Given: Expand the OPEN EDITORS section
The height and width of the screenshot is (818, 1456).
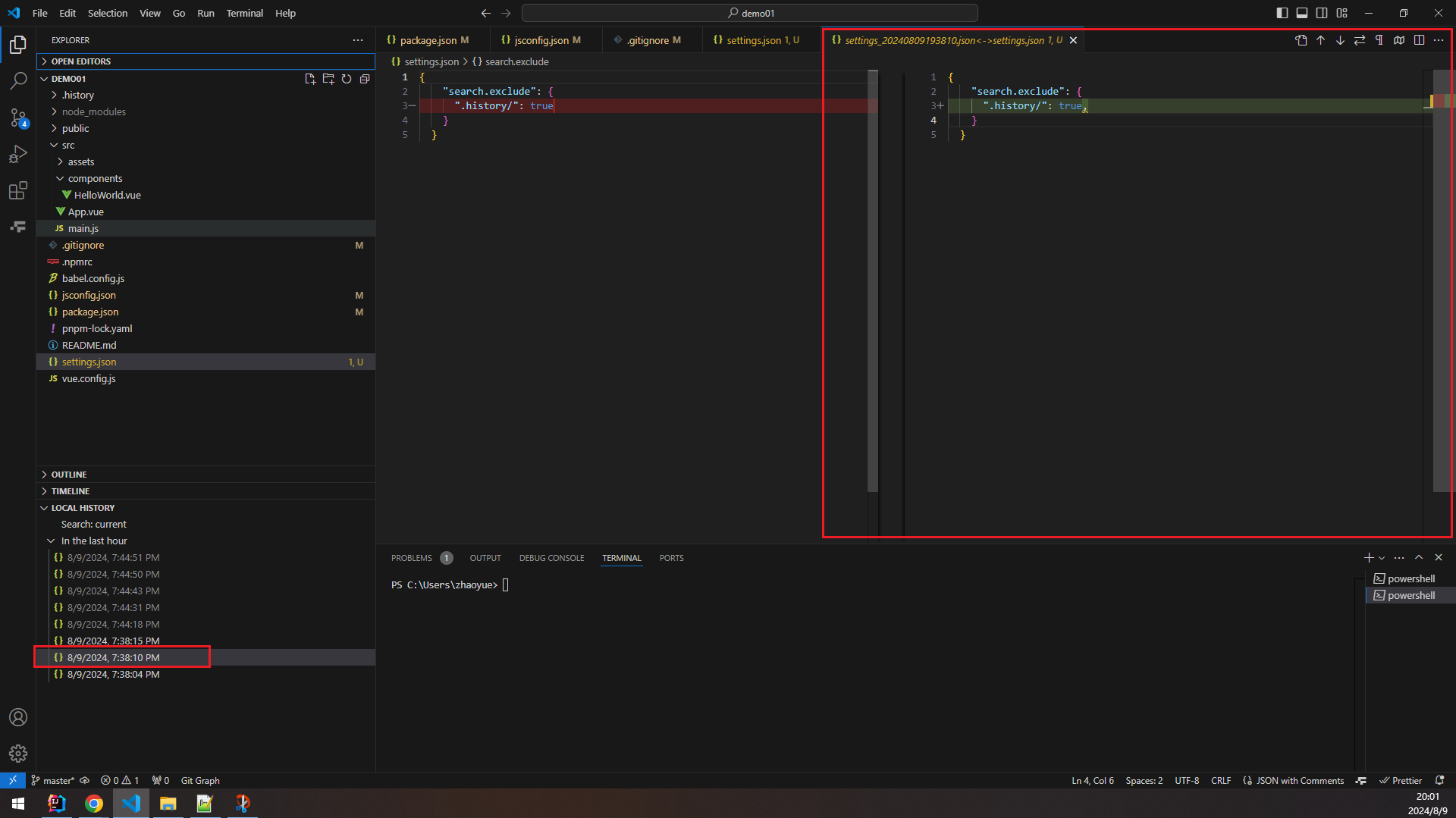Looking at the screenshot, I should pos(206,61).
